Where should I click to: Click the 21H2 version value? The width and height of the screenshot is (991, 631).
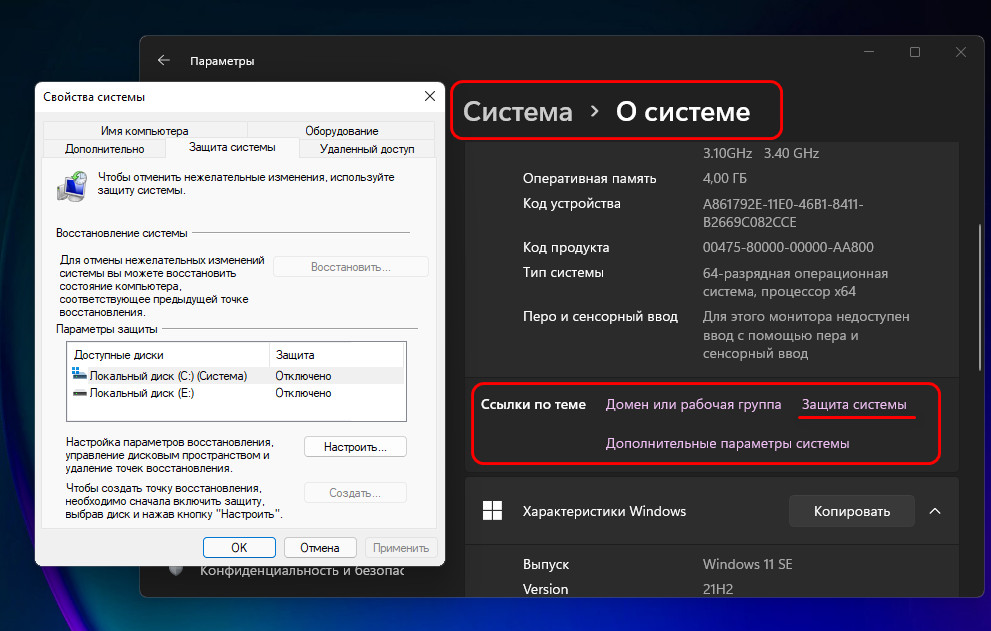718,589
